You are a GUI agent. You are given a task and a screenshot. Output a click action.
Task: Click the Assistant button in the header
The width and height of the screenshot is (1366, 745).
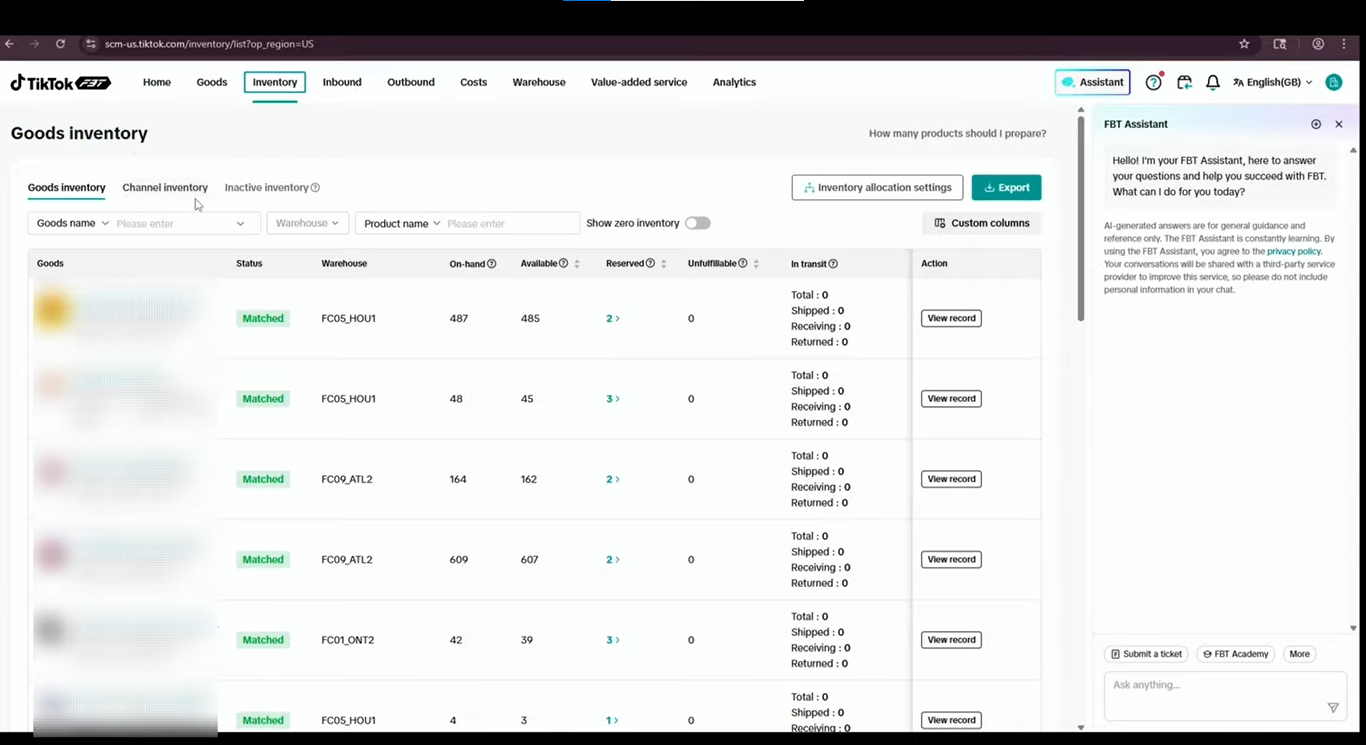[1092, 82]
